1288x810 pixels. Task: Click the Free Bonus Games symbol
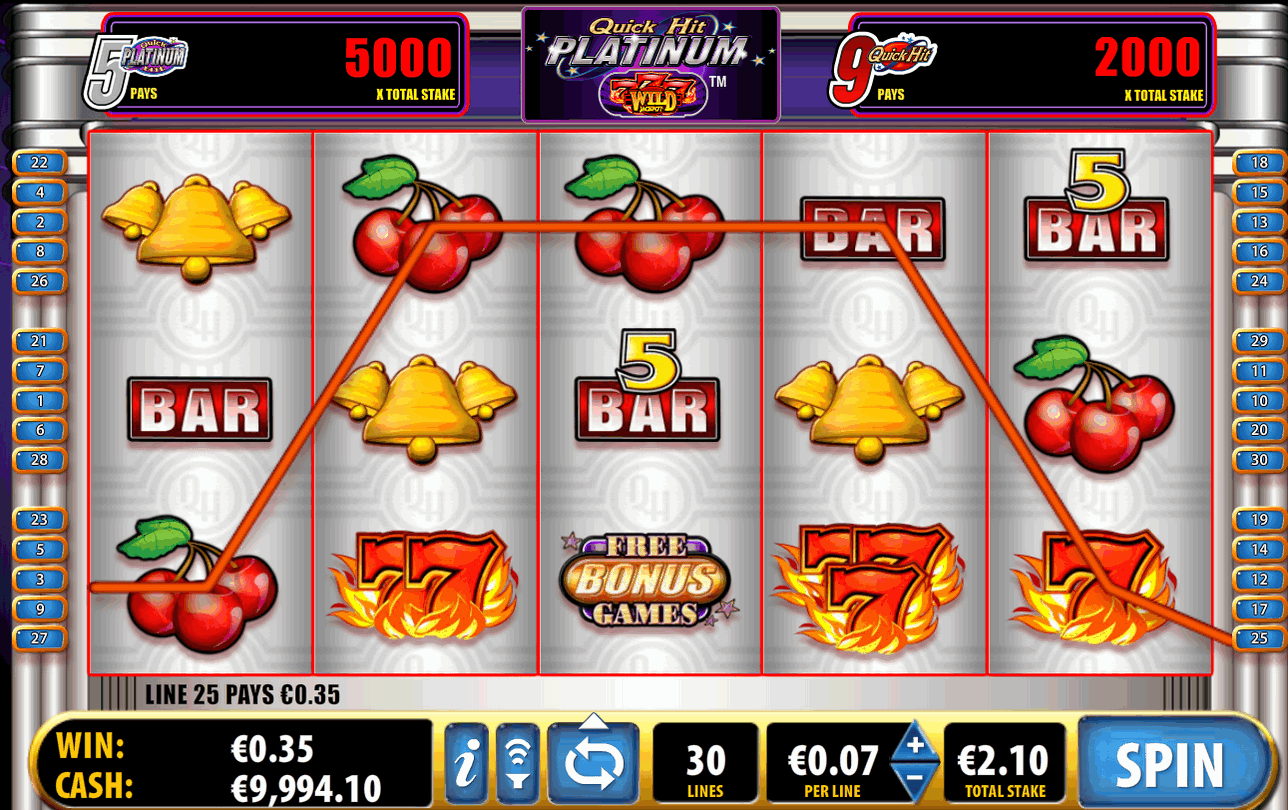[x=645, y=581]
